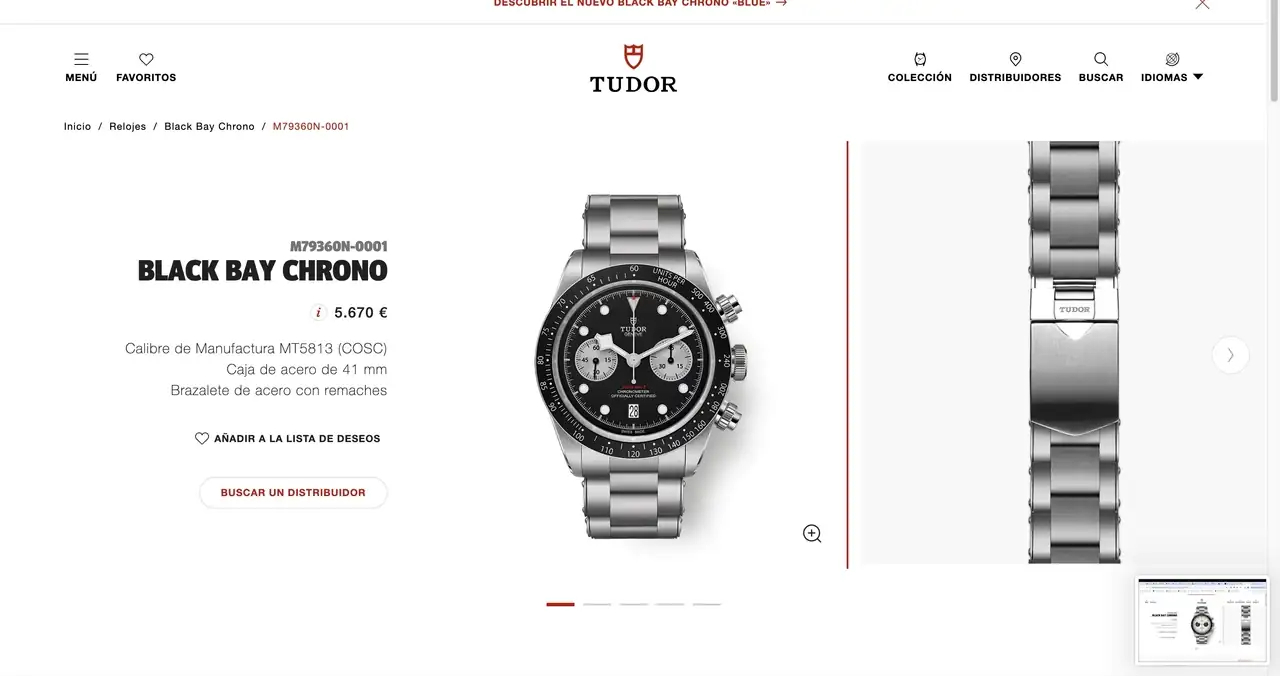
Task: Open the Distribuidores location pin icon
Action: (x=1015, y=60)
